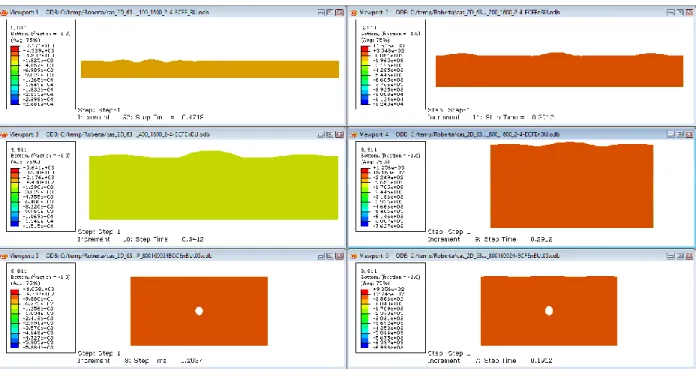
Task: Click the Viewport 1 title bar icon
Action: click(x=4, y=12)
